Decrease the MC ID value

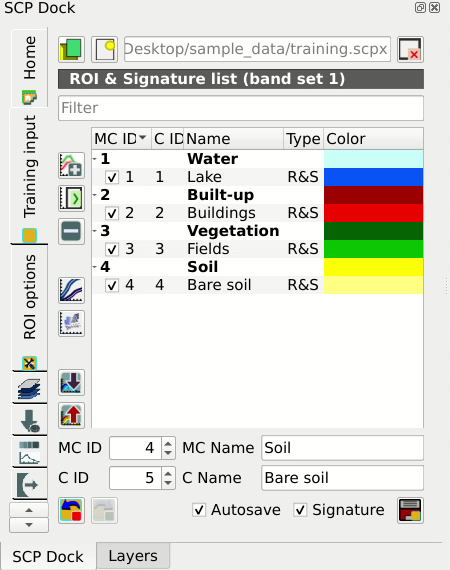tap(168, 453)
